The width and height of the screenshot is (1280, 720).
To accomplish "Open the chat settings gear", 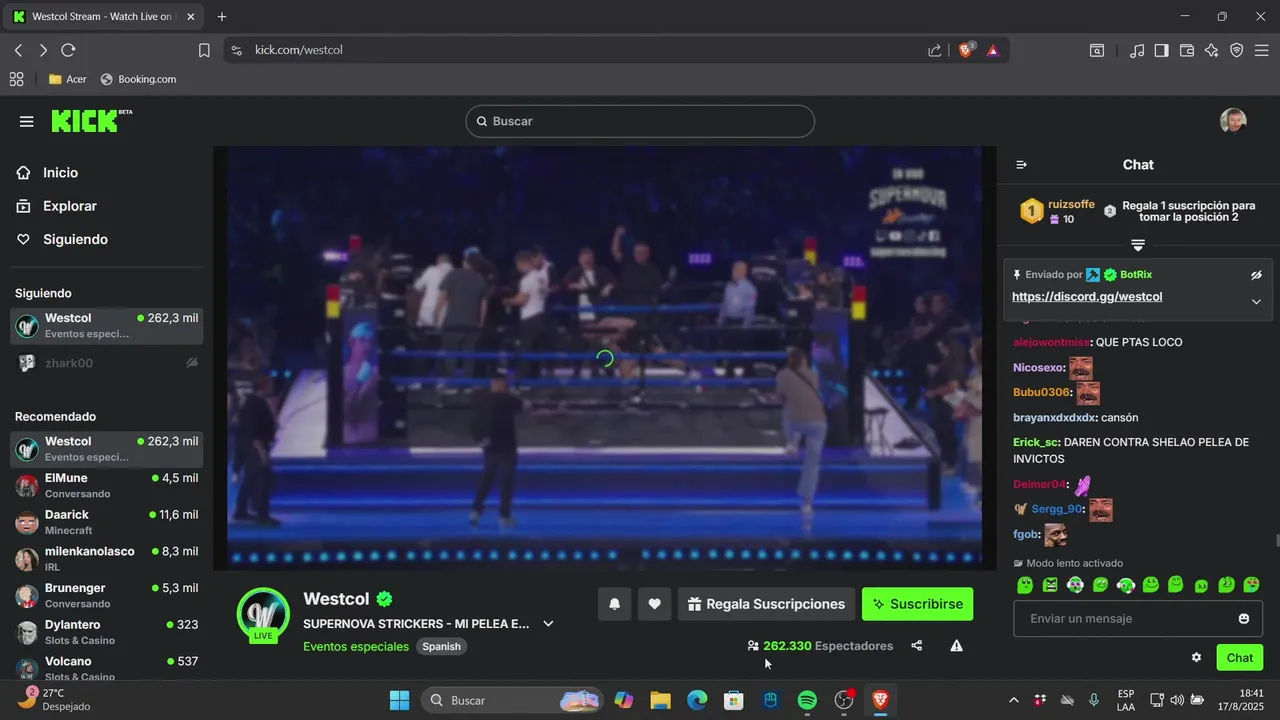I will click(x=1196, y=657).
